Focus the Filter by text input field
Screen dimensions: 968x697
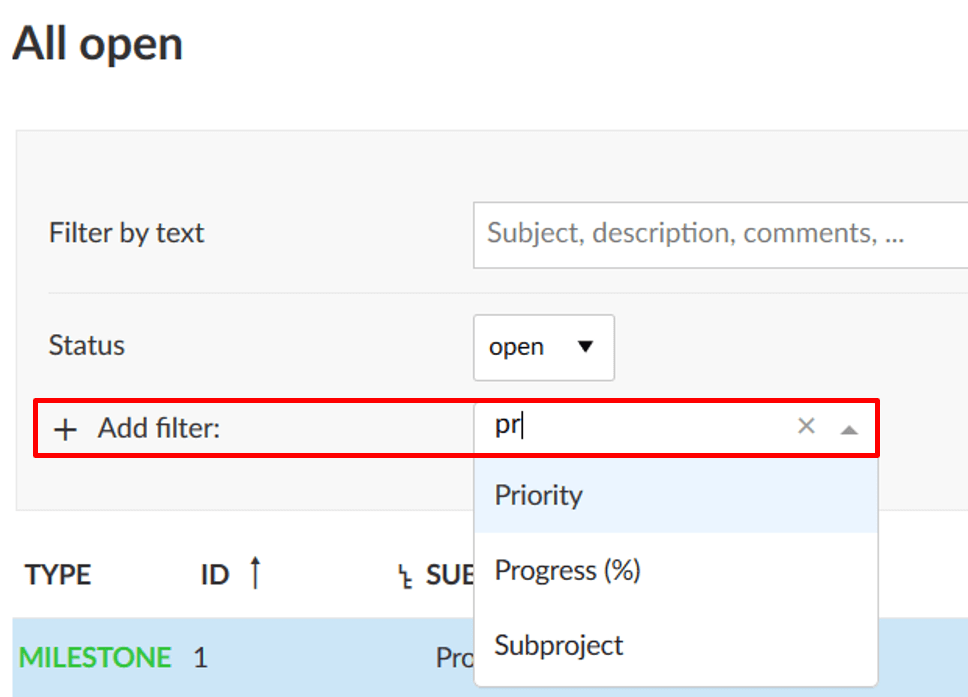point(720,234)
